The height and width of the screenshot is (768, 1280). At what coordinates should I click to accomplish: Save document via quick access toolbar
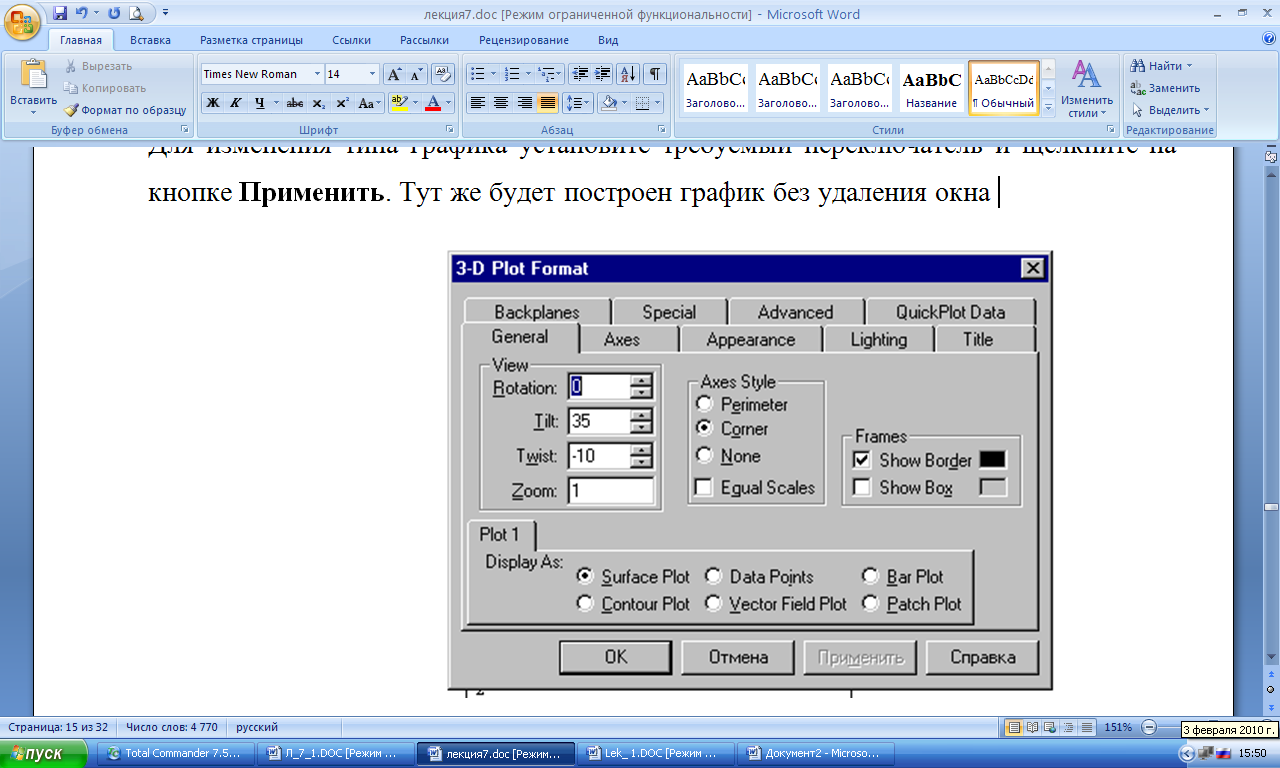(x=60, y=14)
